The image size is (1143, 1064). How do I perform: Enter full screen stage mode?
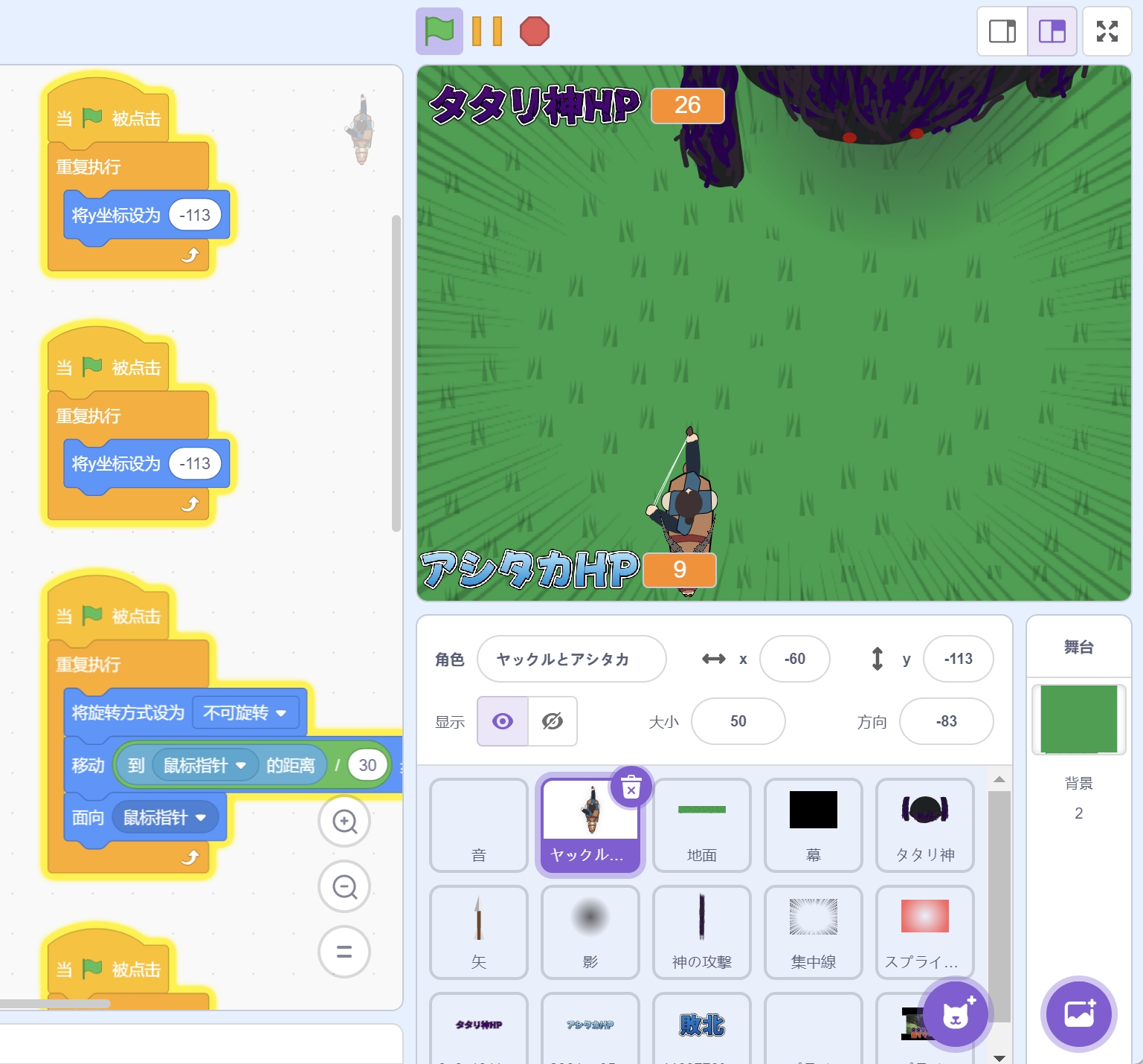[x=1107, y=31]
